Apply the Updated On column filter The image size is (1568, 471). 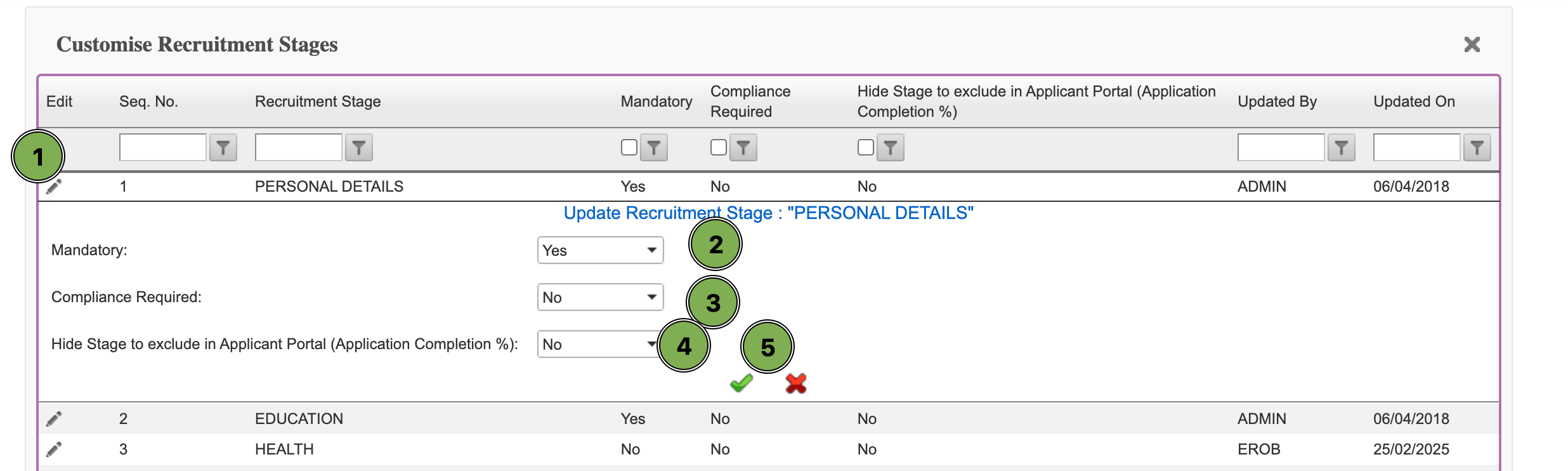pos(1477,148)
